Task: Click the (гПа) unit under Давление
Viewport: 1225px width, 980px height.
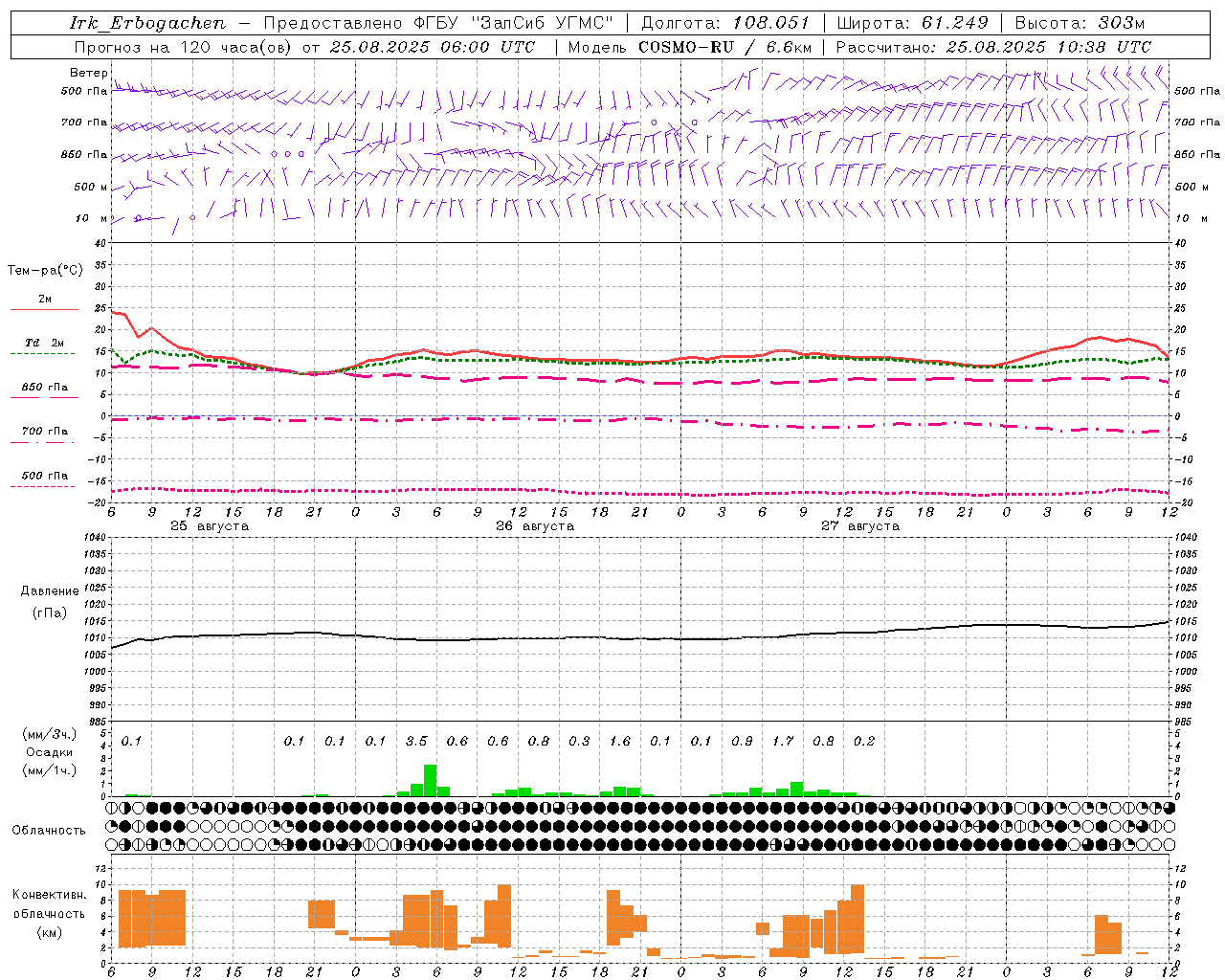Action: (x=50, y=613)
